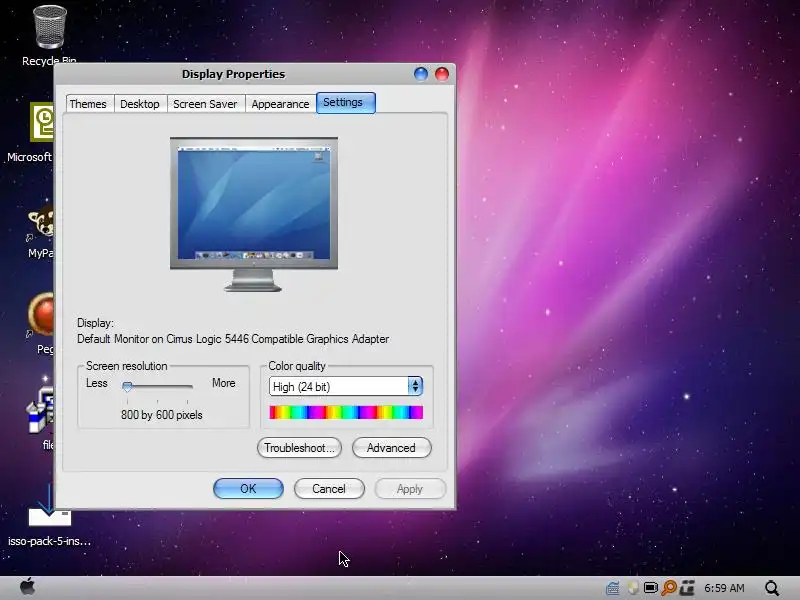Click the color quality spectrum bar
The width and height of the screenshot is (800, 600).
(x=346, y=412)
